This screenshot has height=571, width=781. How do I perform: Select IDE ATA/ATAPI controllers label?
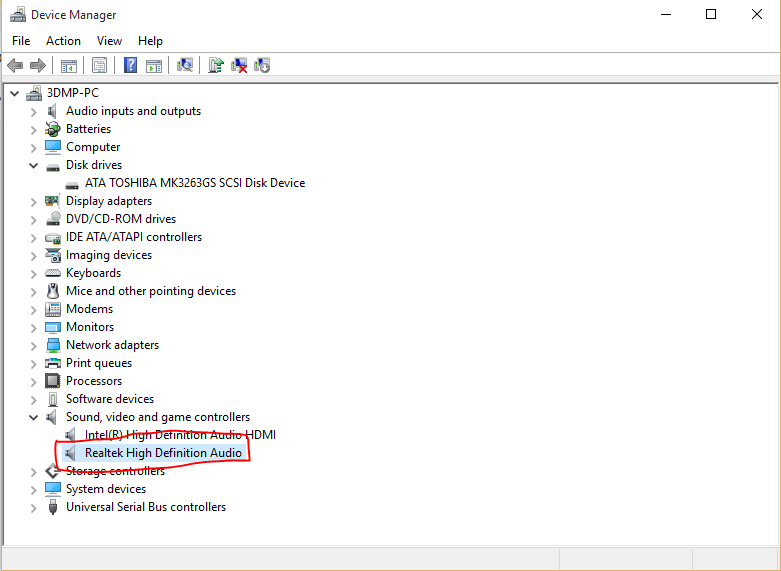(x=134, y=237)
